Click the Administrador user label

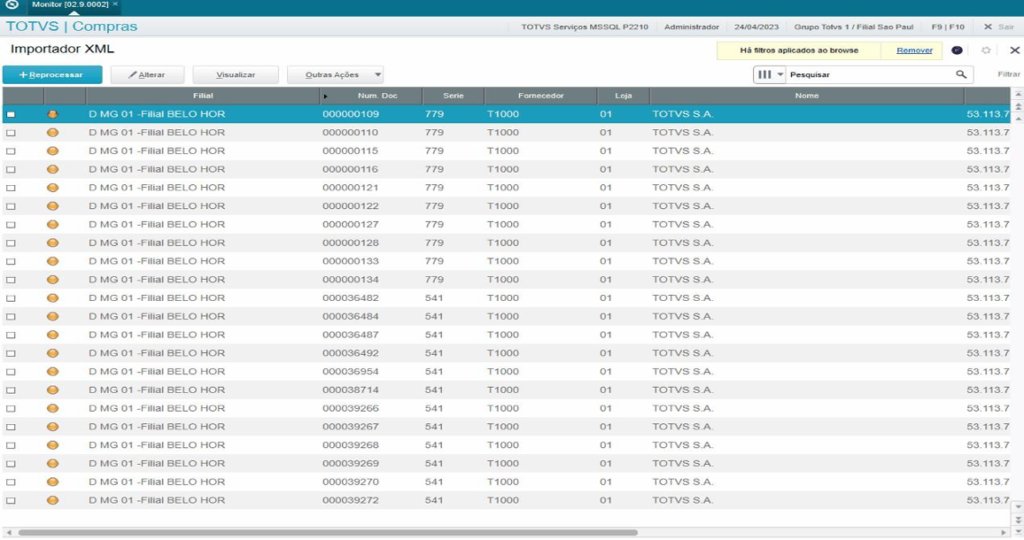[692, 27]
